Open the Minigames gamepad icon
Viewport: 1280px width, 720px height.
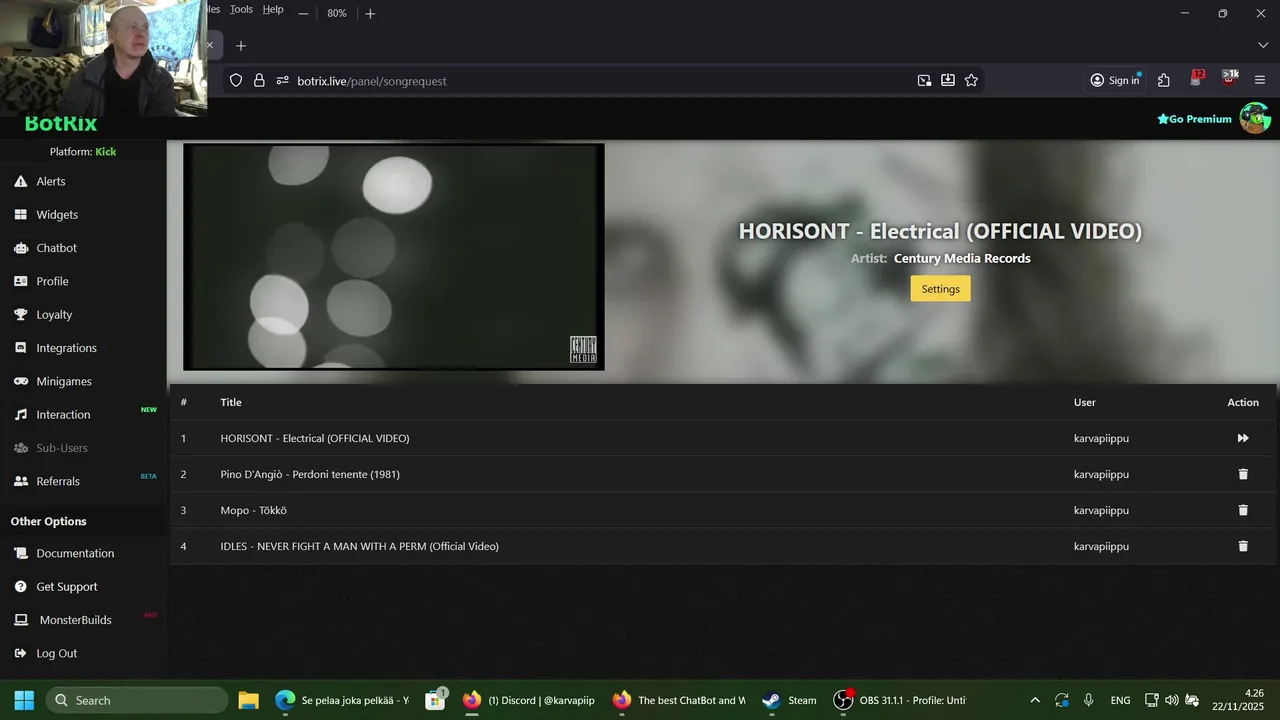[20, 381]
